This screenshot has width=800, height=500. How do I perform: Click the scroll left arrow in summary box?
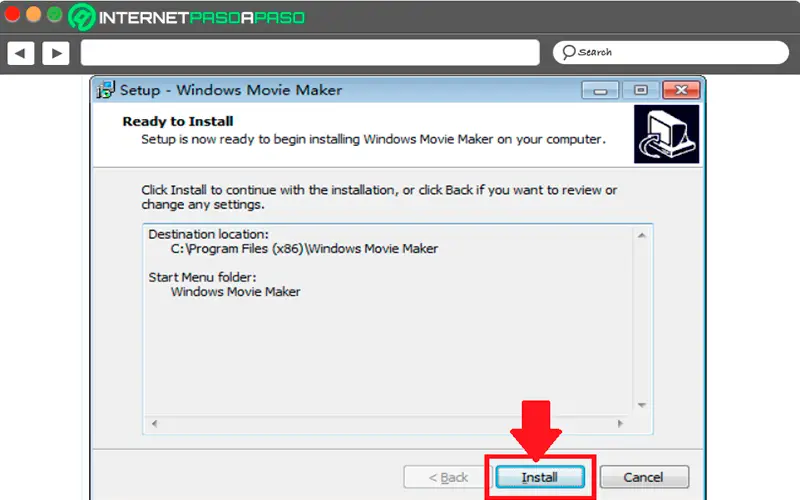(154, 423)
